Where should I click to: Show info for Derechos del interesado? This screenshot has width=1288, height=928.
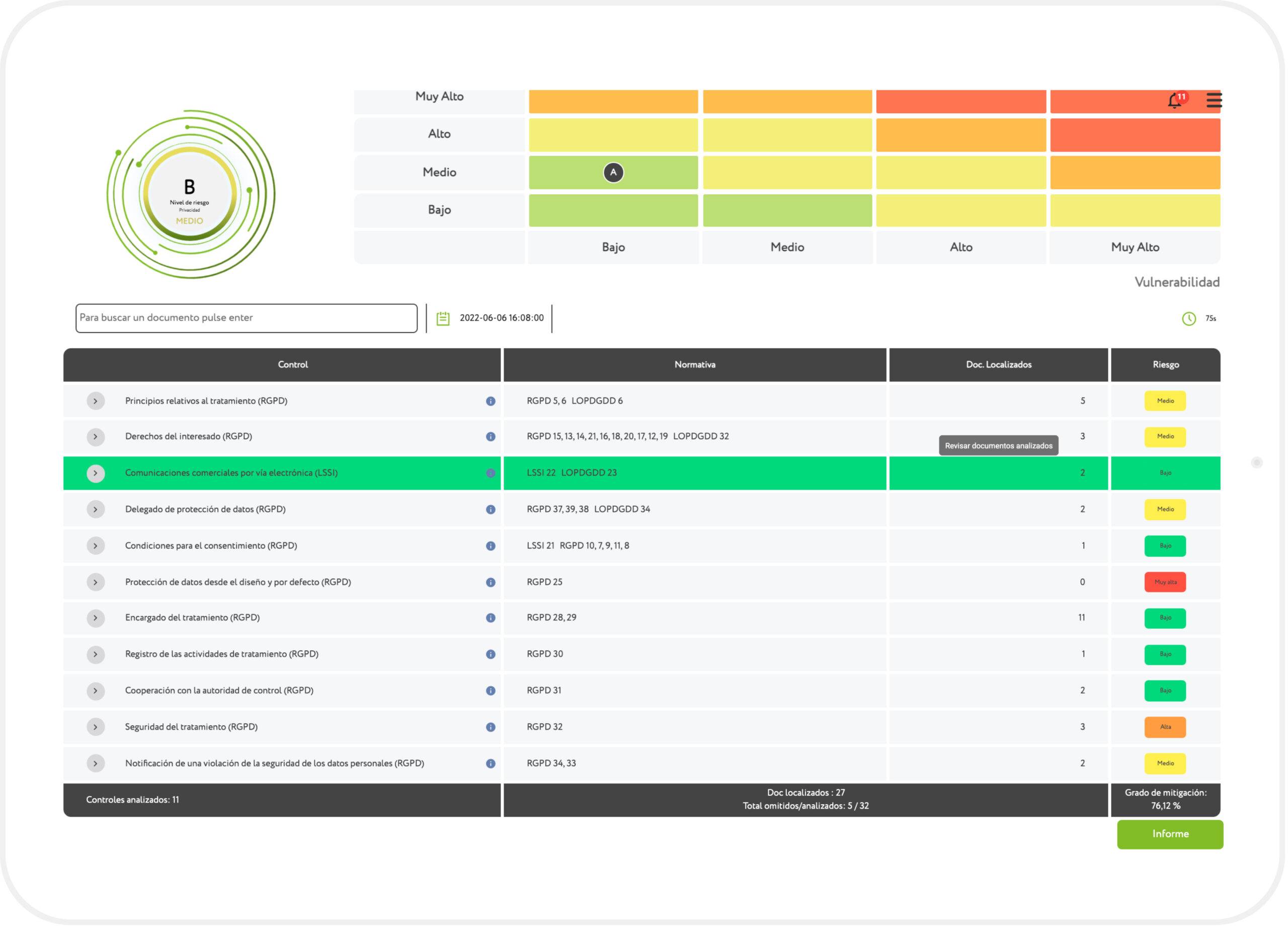coord(492,438)
